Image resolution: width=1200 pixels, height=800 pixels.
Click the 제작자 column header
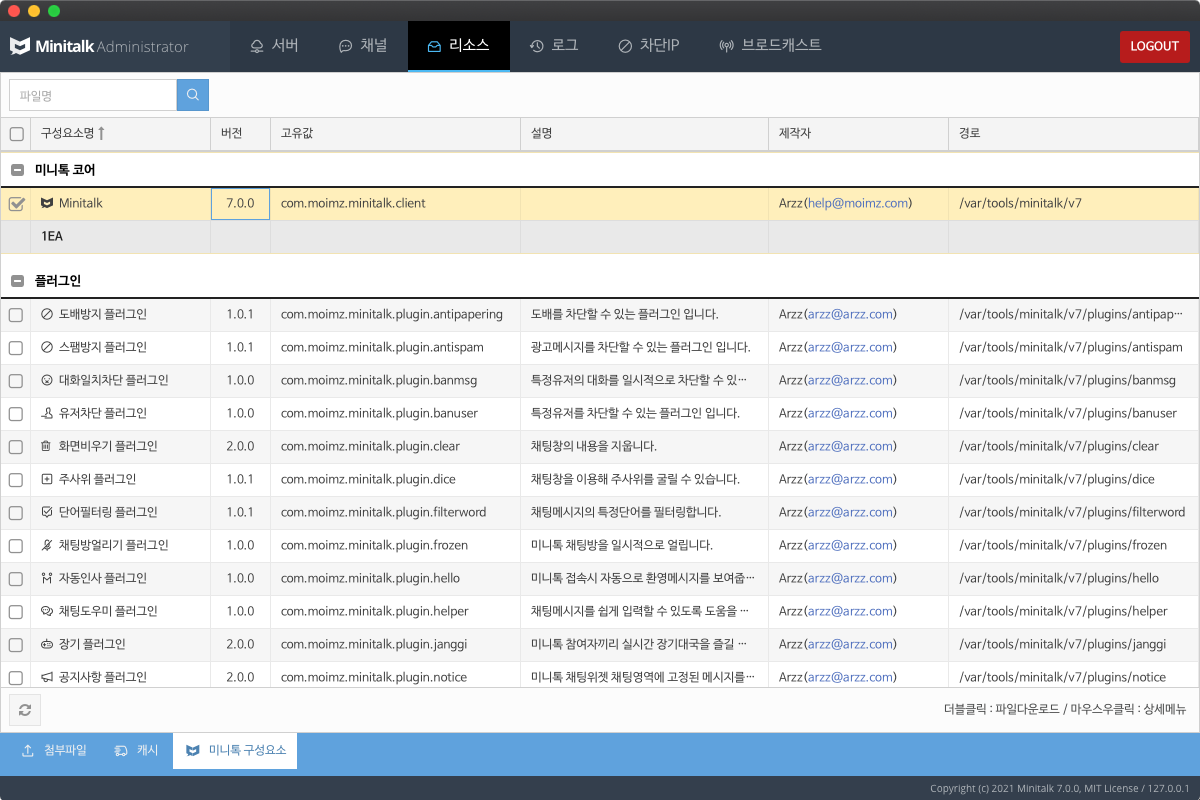tap(858, 134)
